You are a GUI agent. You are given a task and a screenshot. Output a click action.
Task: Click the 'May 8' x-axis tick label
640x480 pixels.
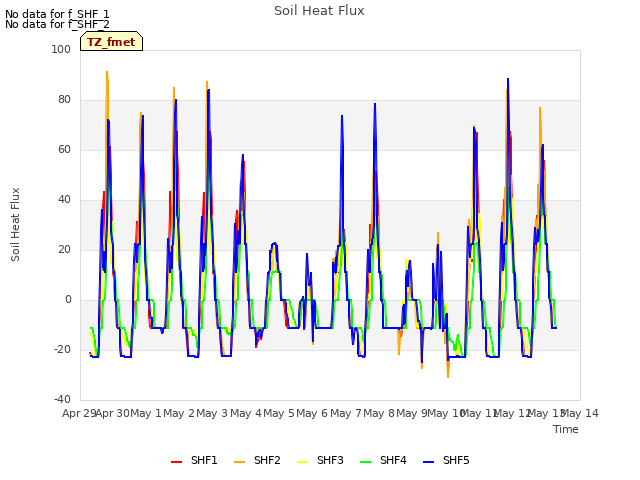(x=379, y=413)
